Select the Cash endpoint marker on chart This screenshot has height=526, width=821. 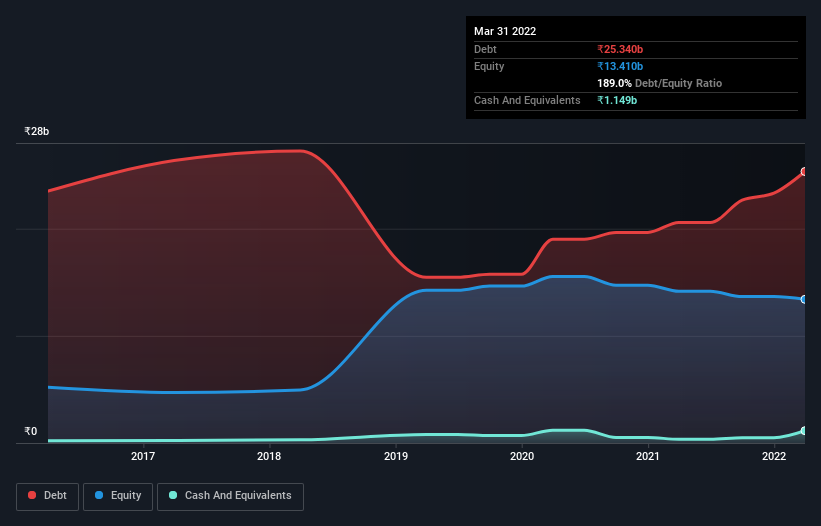click(804, 431)
